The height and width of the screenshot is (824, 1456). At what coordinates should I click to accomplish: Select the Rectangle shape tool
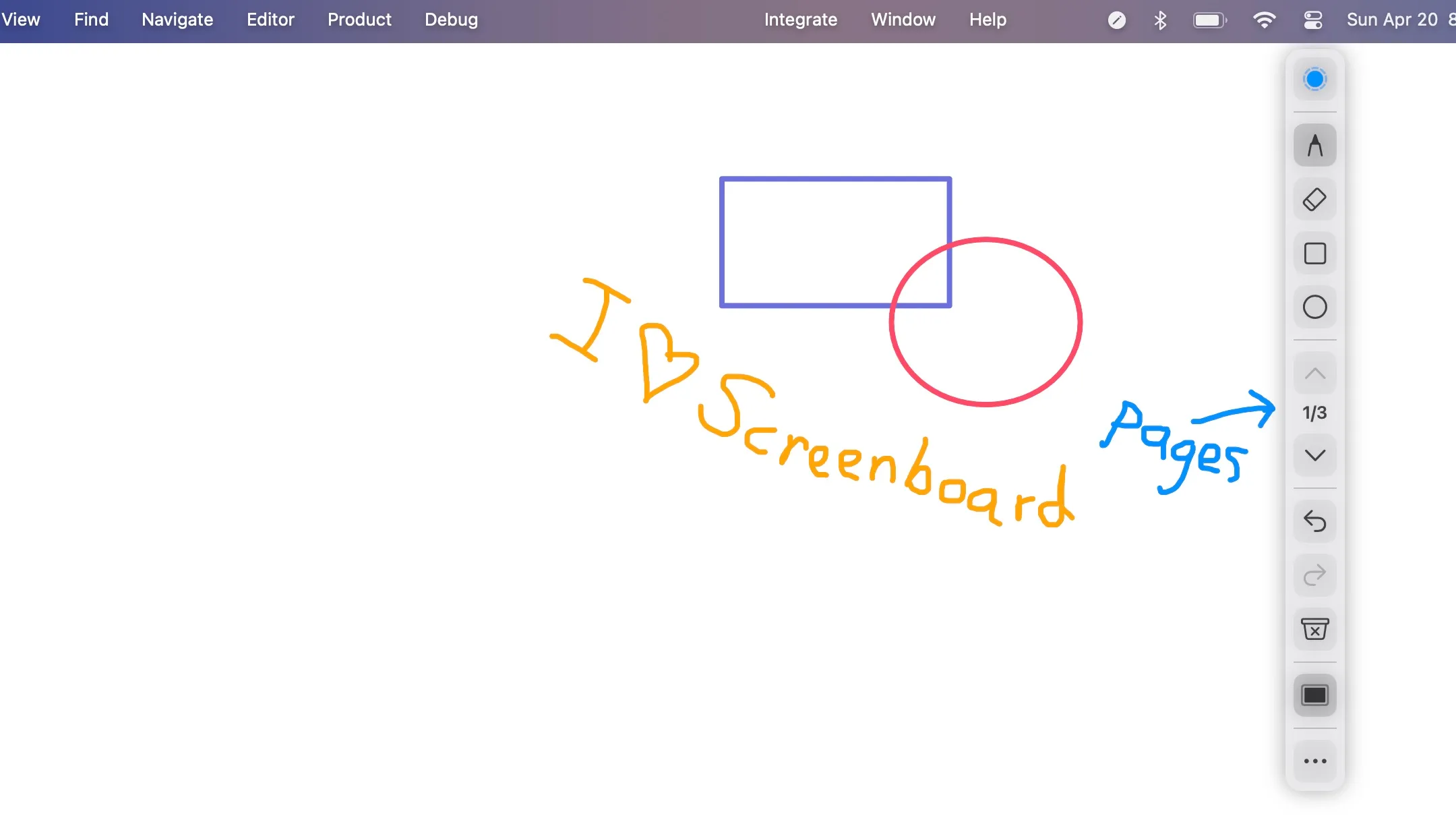click(x=1314, y=254)
